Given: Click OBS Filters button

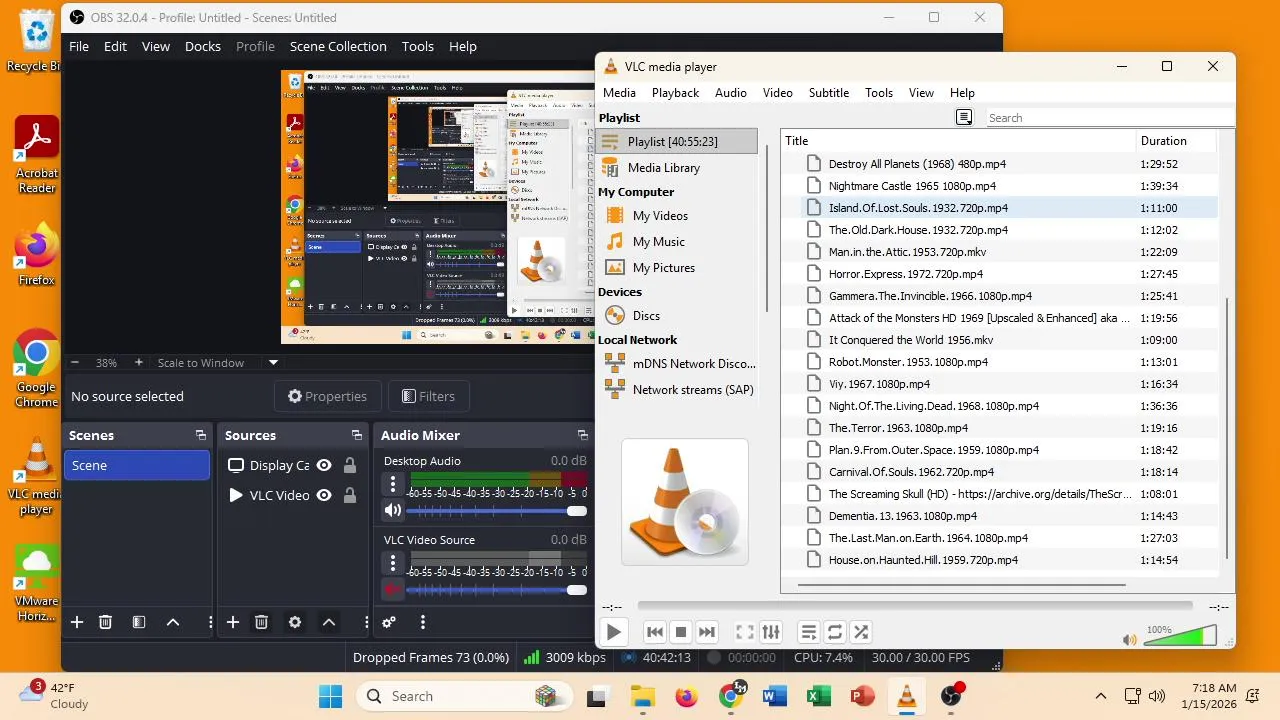Looking at the screenshot, I should click(428, 396).
